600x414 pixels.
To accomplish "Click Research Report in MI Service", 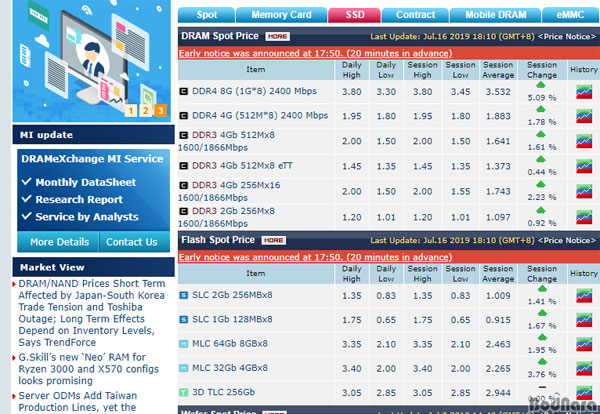I will (79, 199).
